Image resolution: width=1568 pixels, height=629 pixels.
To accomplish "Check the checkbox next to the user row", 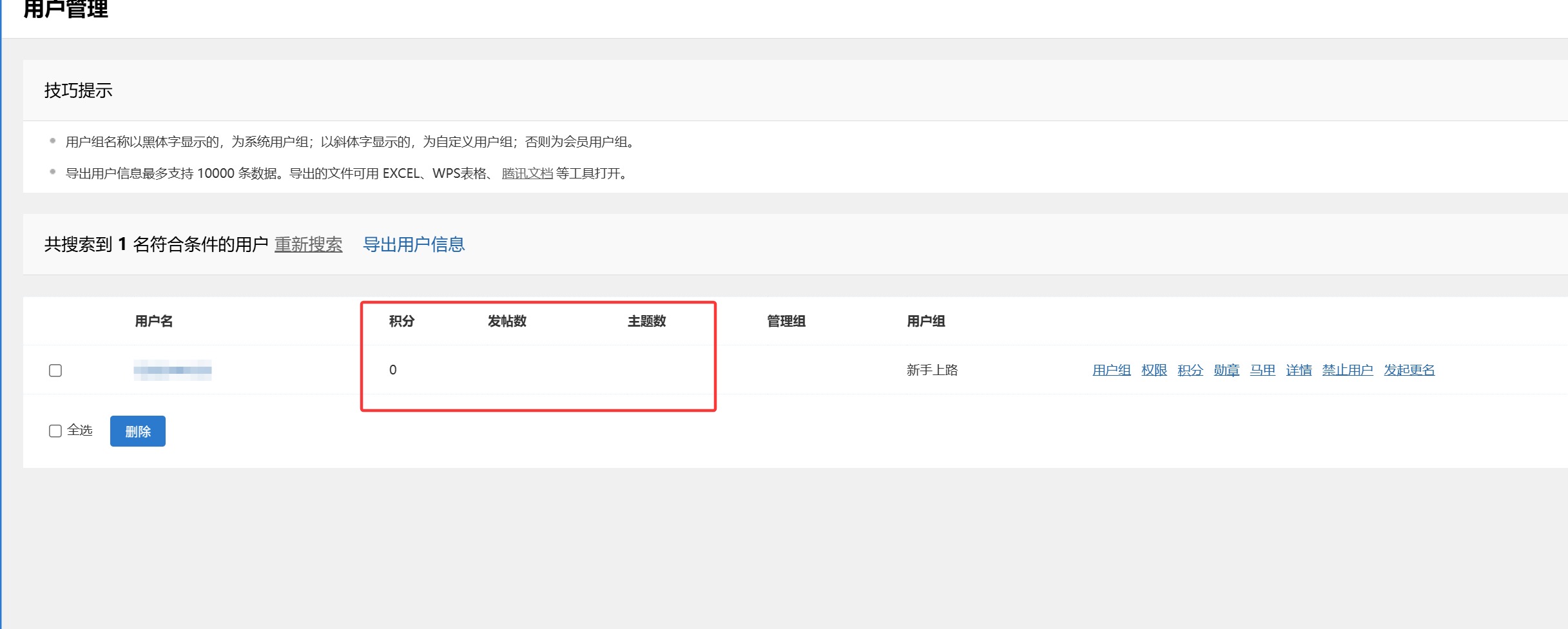I will click(x=55, y=370).
